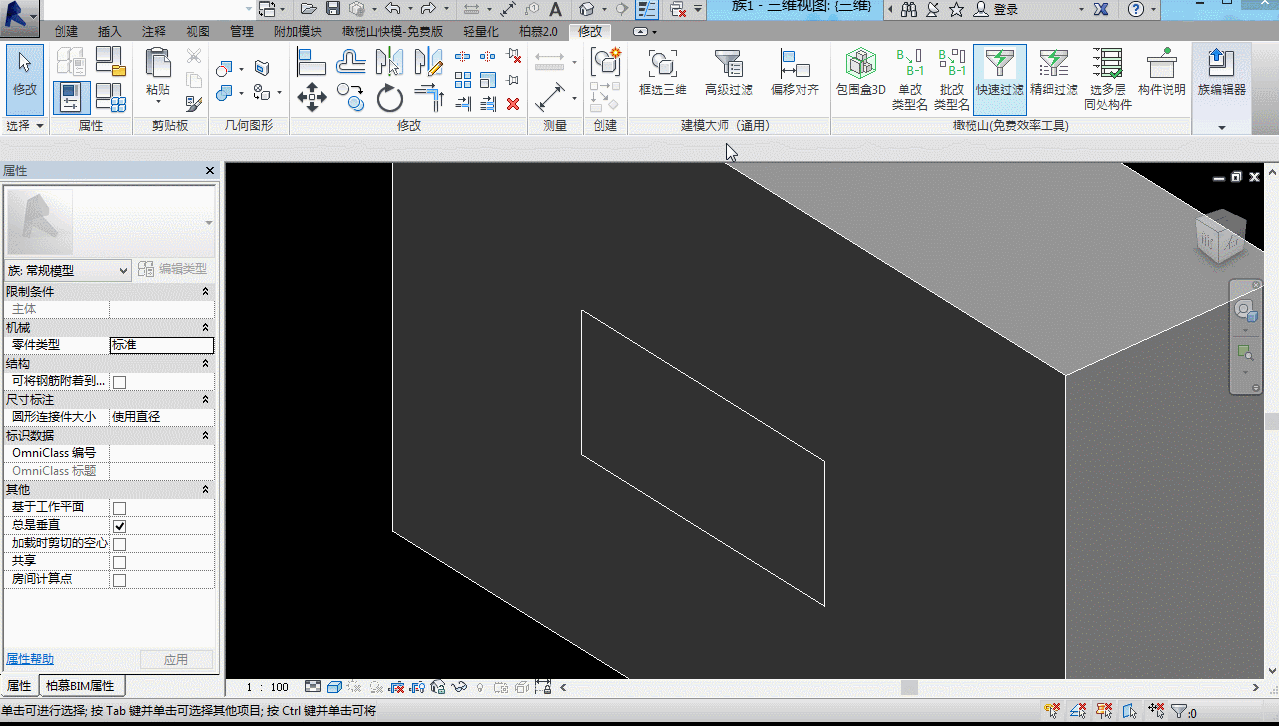1279x726 pixels.
Task: Click the Match type properties brush icon
Action: (194, 102)
